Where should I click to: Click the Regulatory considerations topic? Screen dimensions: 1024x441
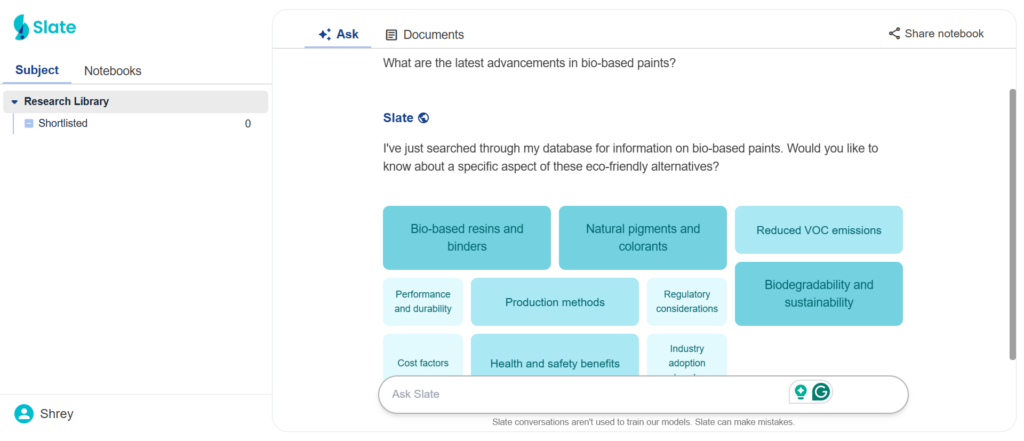686,302
